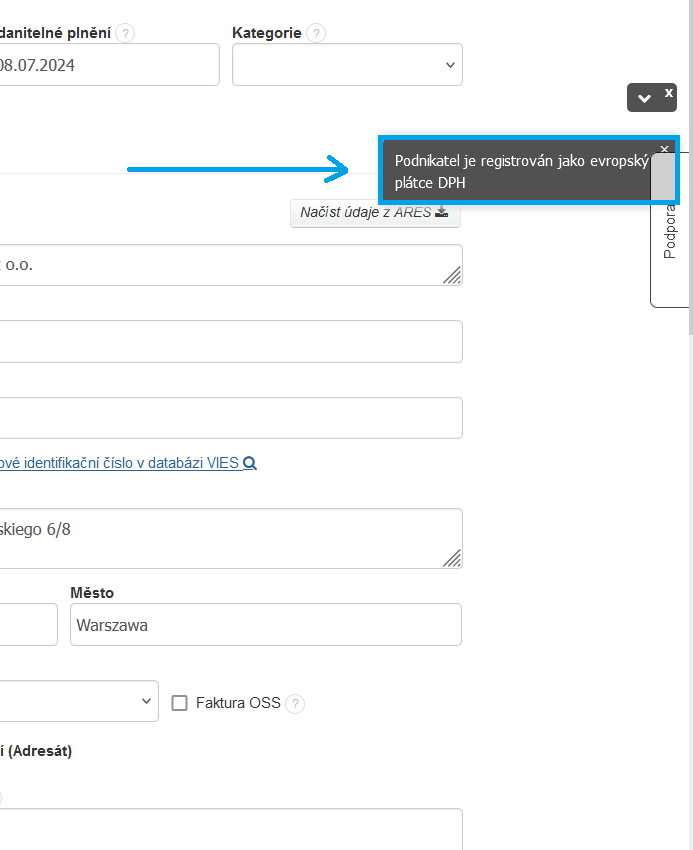Viewport: 693px width, 850px height.
Task: Collapse dark panel with chevron-down icon
Action: [644, 98]
